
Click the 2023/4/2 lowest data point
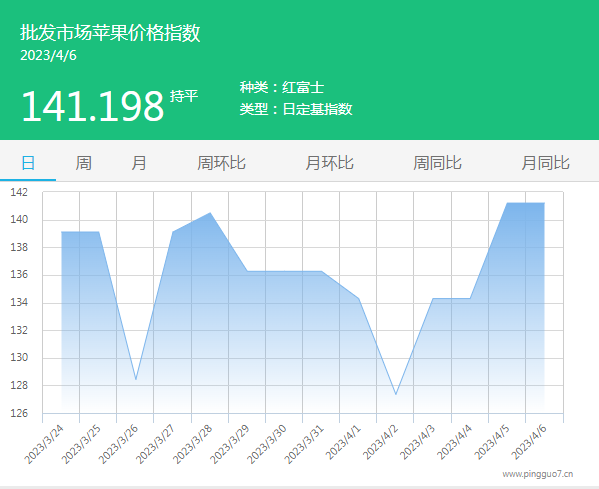[396, 394]
